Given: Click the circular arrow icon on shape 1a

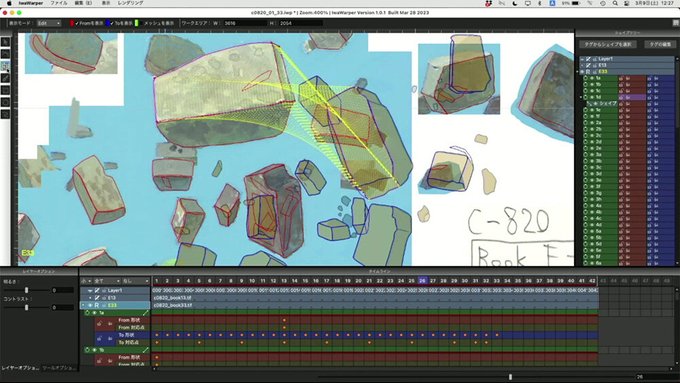Looking at the screenshot, I should click(x=87, y=313).
